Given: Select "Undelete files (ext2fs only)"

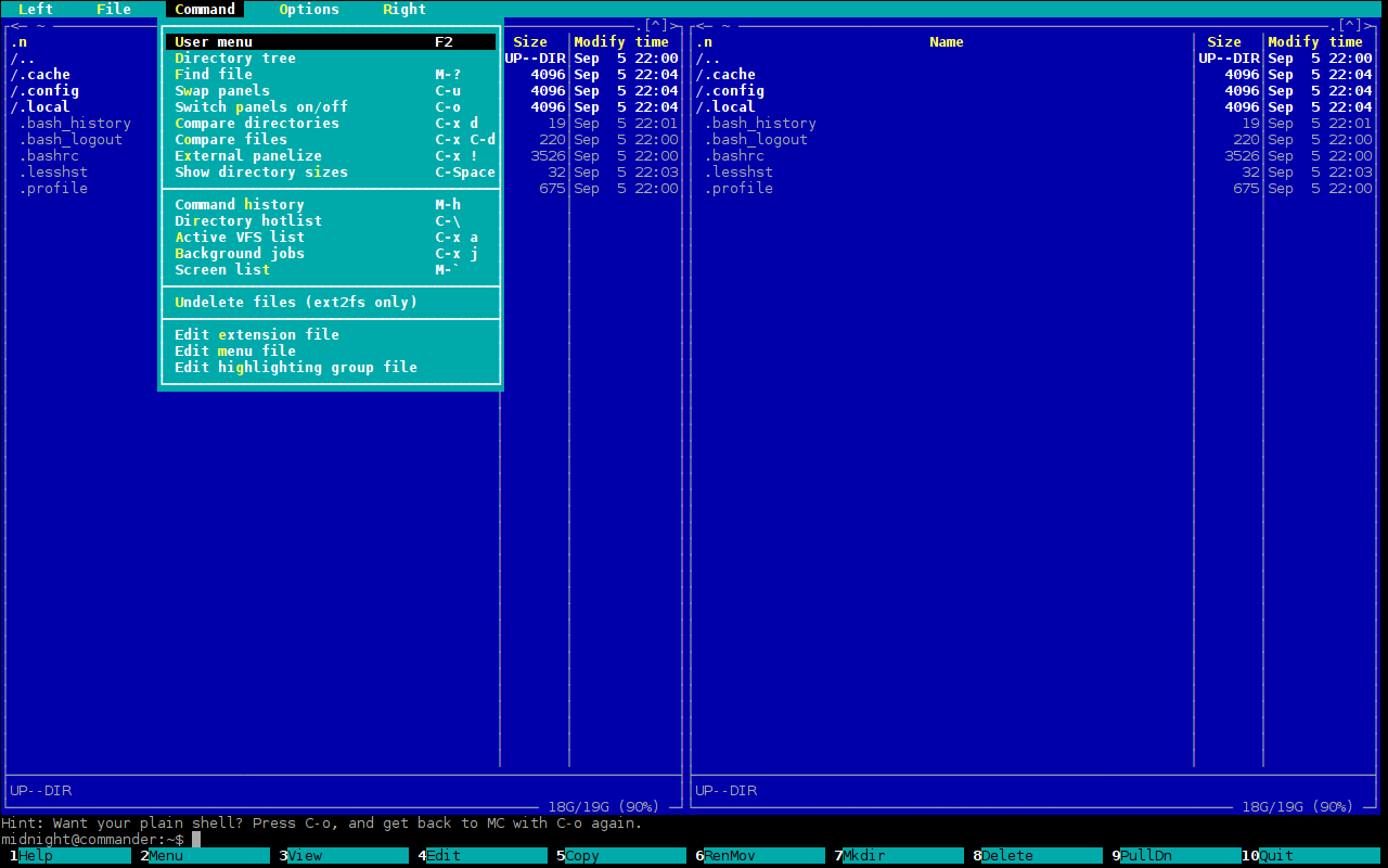Looking at the screenshot, I should pos(294,302).
